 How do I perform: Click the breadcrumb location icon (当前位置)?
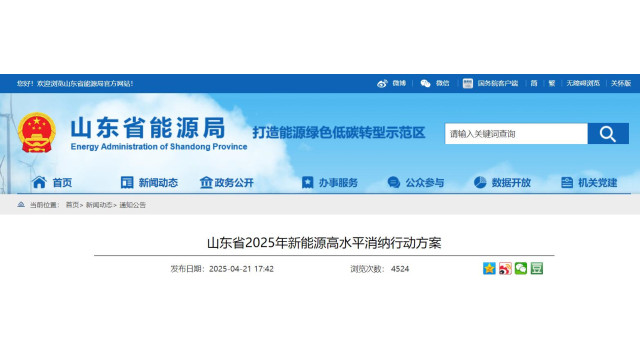point(21,204)
